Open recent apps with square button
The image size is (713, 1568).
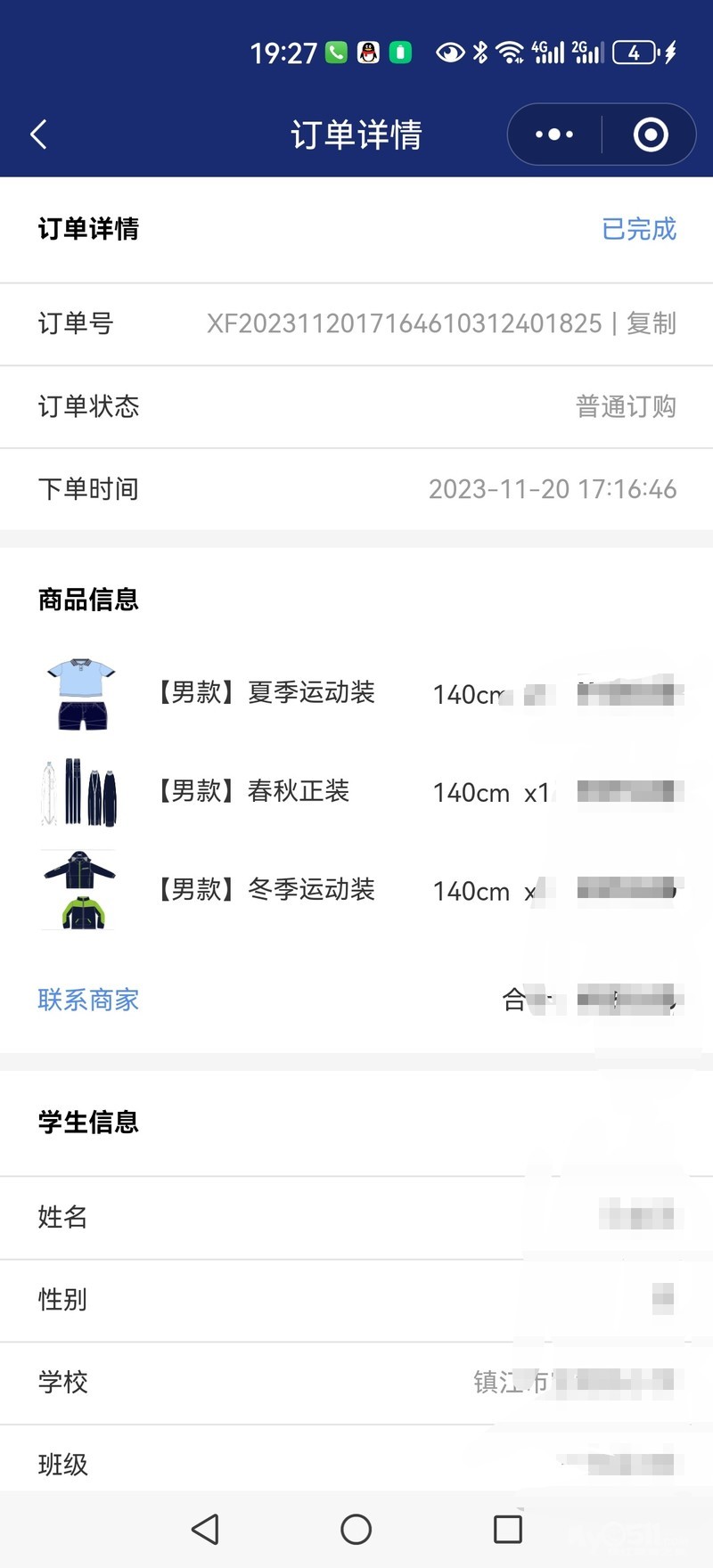507,1529
